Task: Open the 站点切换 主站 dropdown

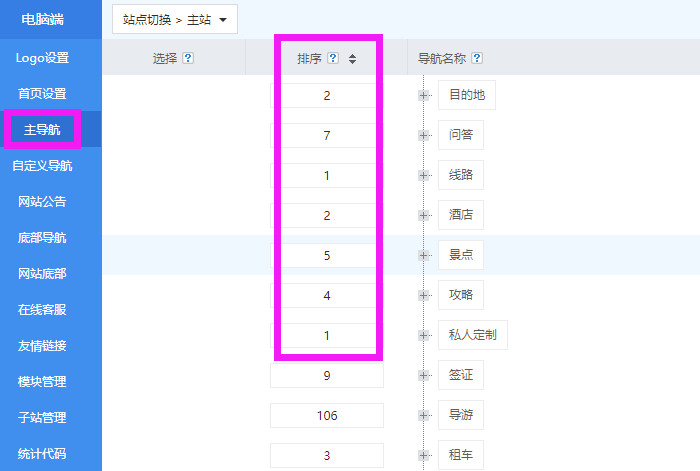Action: (175, 19)
